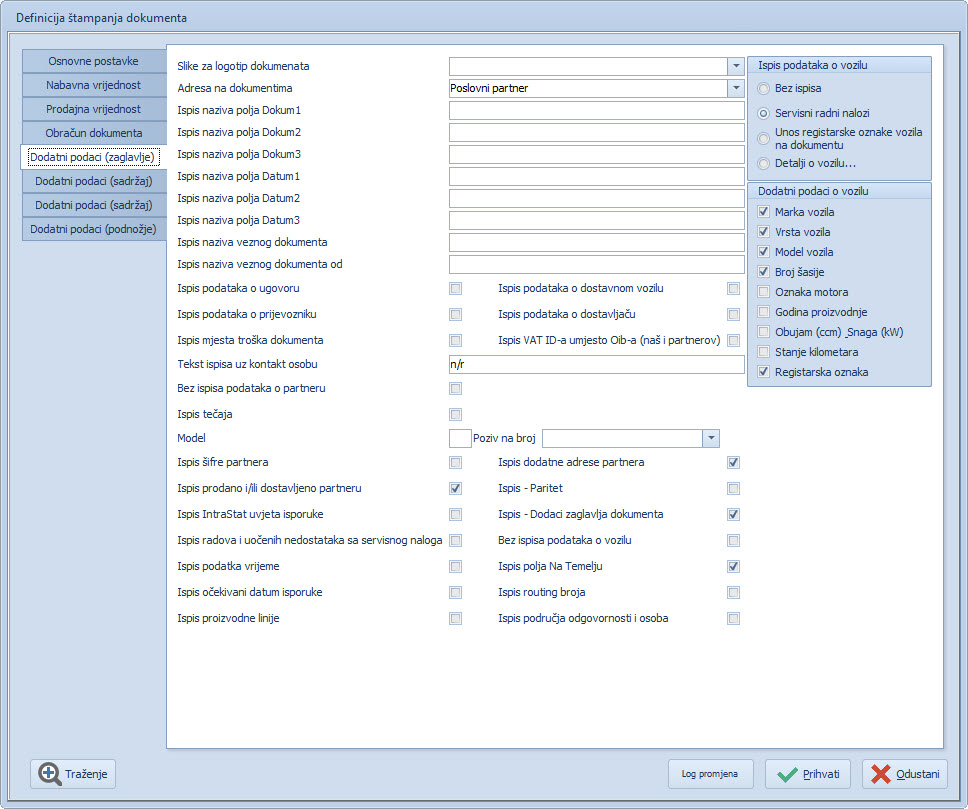968x809 pixels.
Task: Click the Traženje magnifier button
Action: click(74, 774)
